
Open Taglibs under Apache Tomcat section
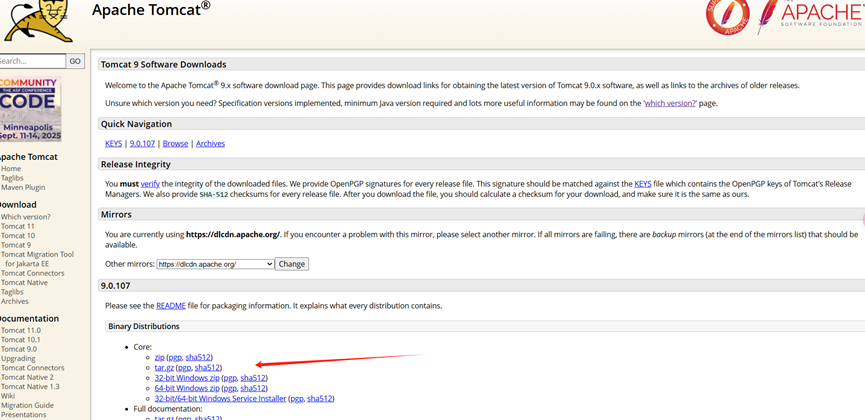[12, 178]
